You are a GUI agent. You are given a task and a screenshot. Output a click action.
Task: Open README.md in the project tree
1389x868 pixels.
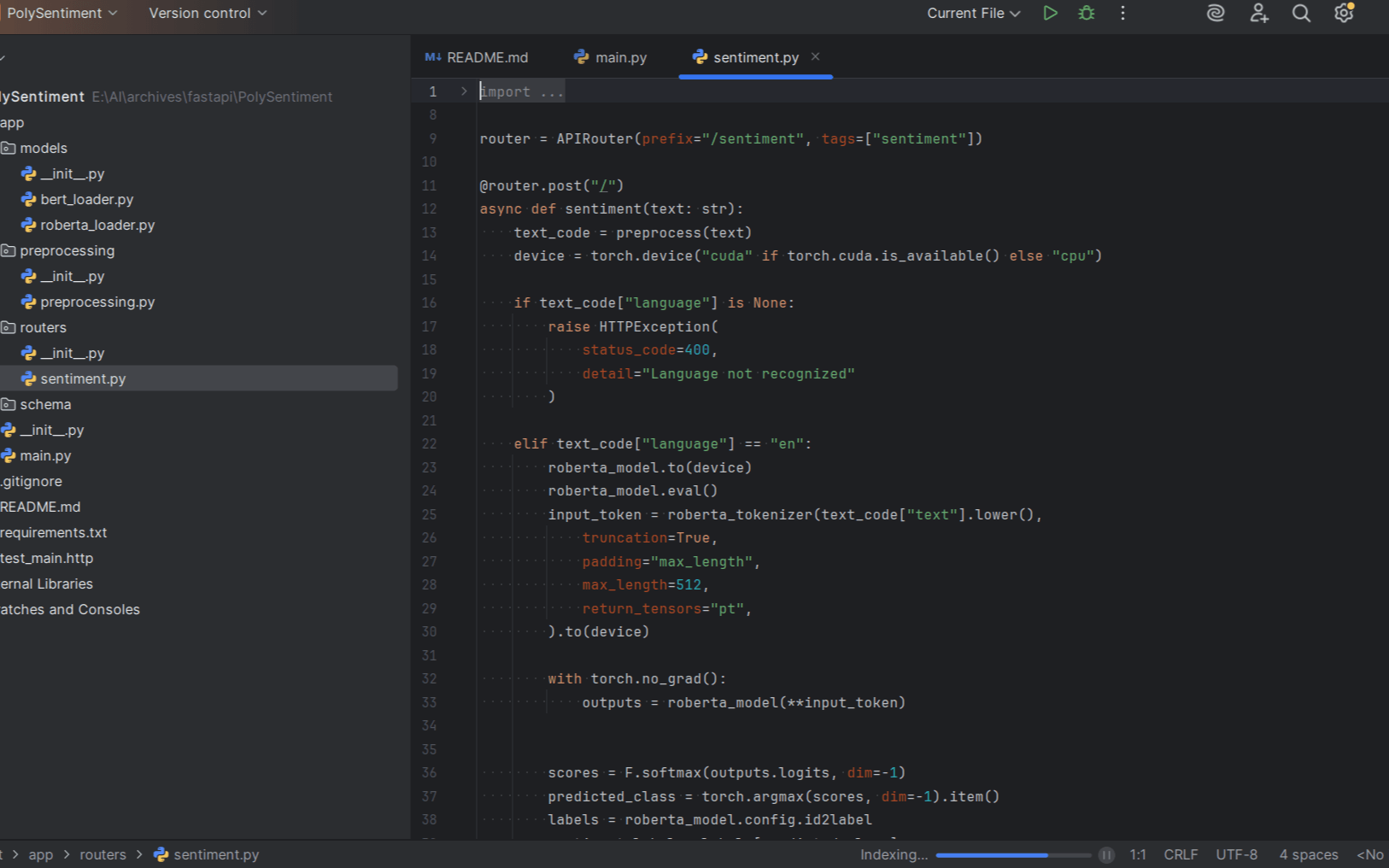40,507
